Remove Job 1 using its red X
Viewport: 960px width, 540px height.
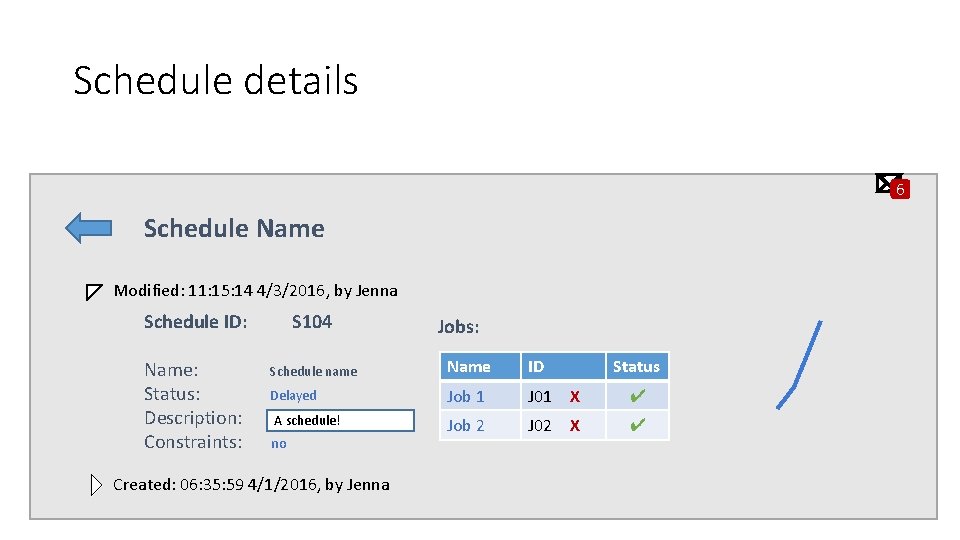pyautogui.click(x=574, y=397)
